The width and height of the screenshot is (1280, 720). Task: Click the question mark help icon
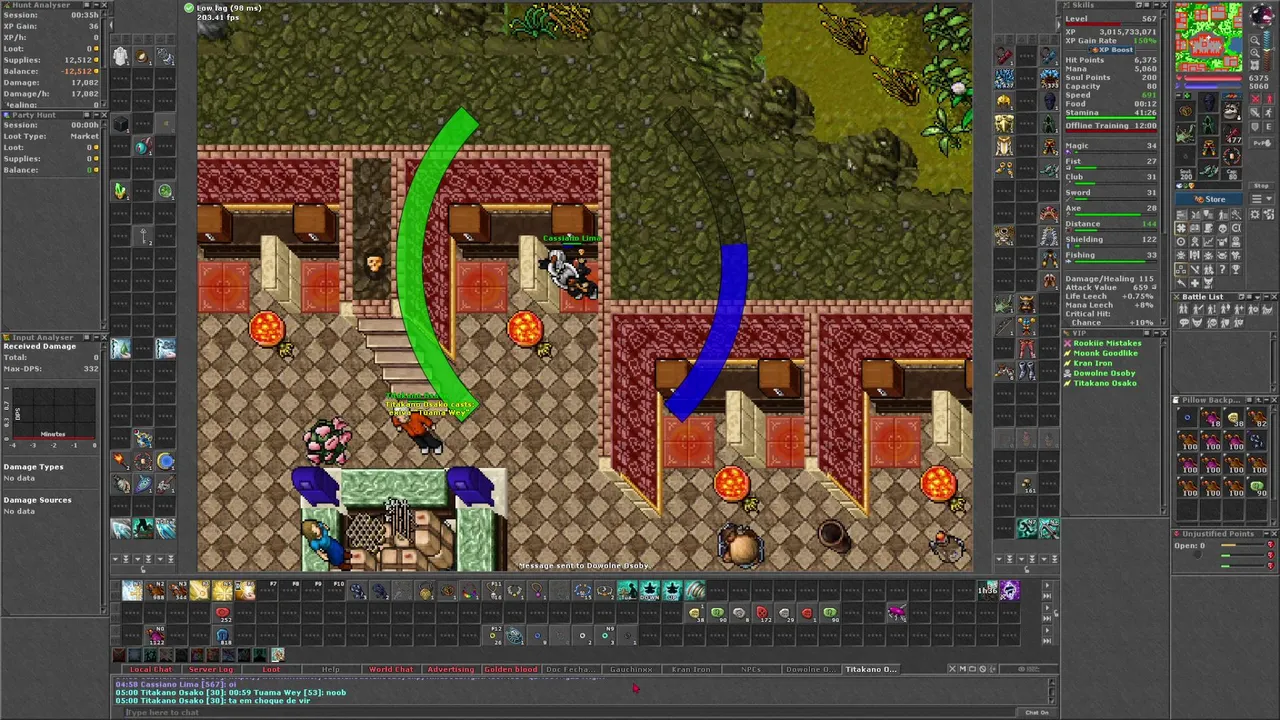click(x=1223, y=269)
